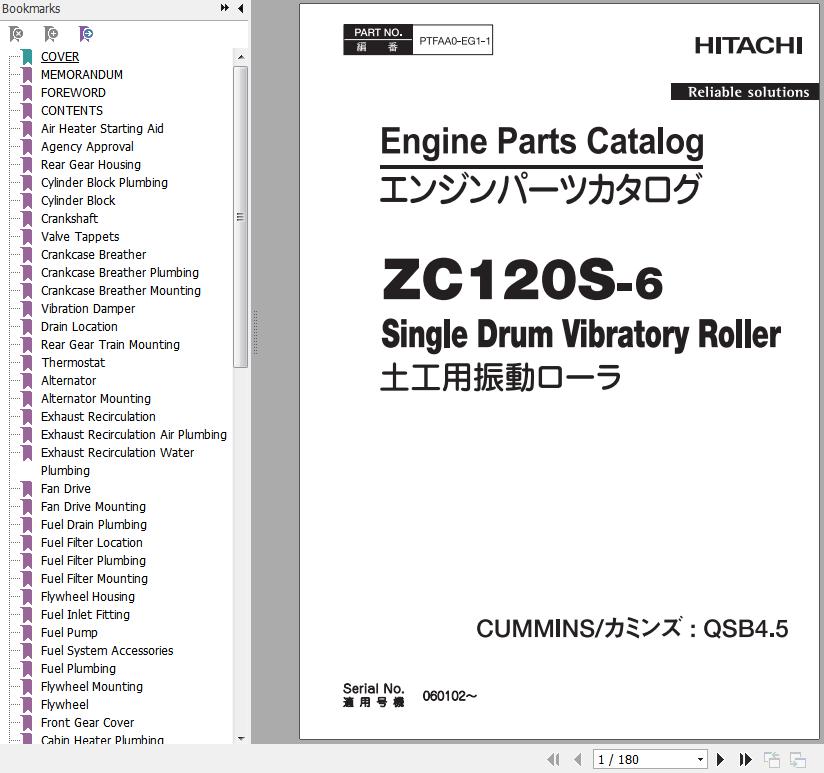The image size is (824, 773).
Task: Open Fuel Drain Plumbing bookmark
Action: [x=94, y=524]
